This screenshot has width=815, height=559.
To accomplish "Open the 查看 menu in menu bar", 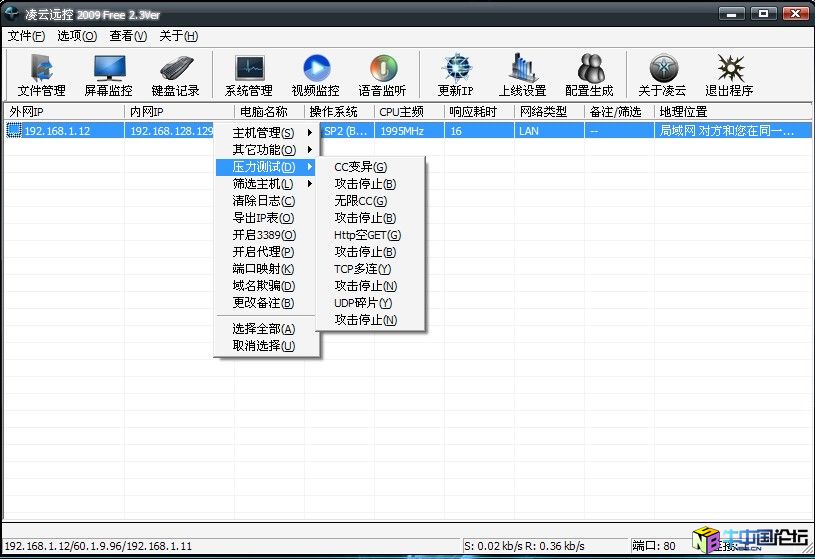I will tap(128, 36).
